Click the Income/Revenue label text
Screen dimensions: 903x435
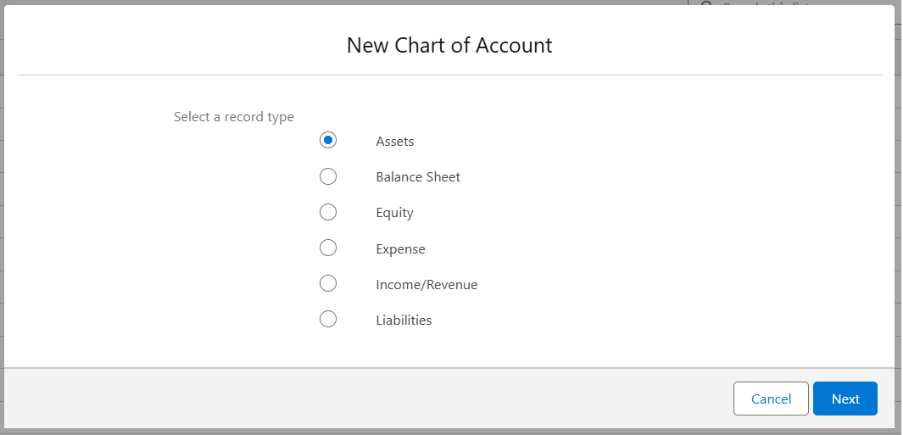426,285
